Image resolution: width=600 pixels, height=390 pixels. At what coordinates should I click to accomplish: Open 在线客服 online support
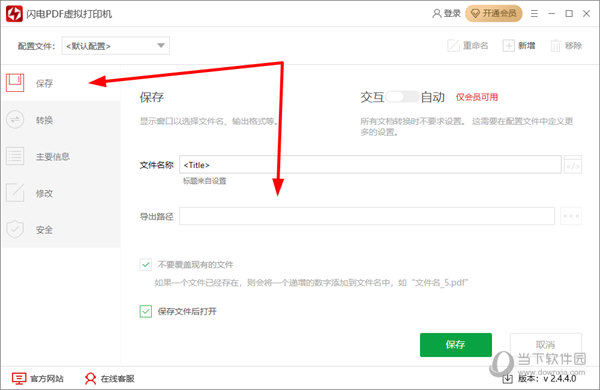click(x=109, y=379)
